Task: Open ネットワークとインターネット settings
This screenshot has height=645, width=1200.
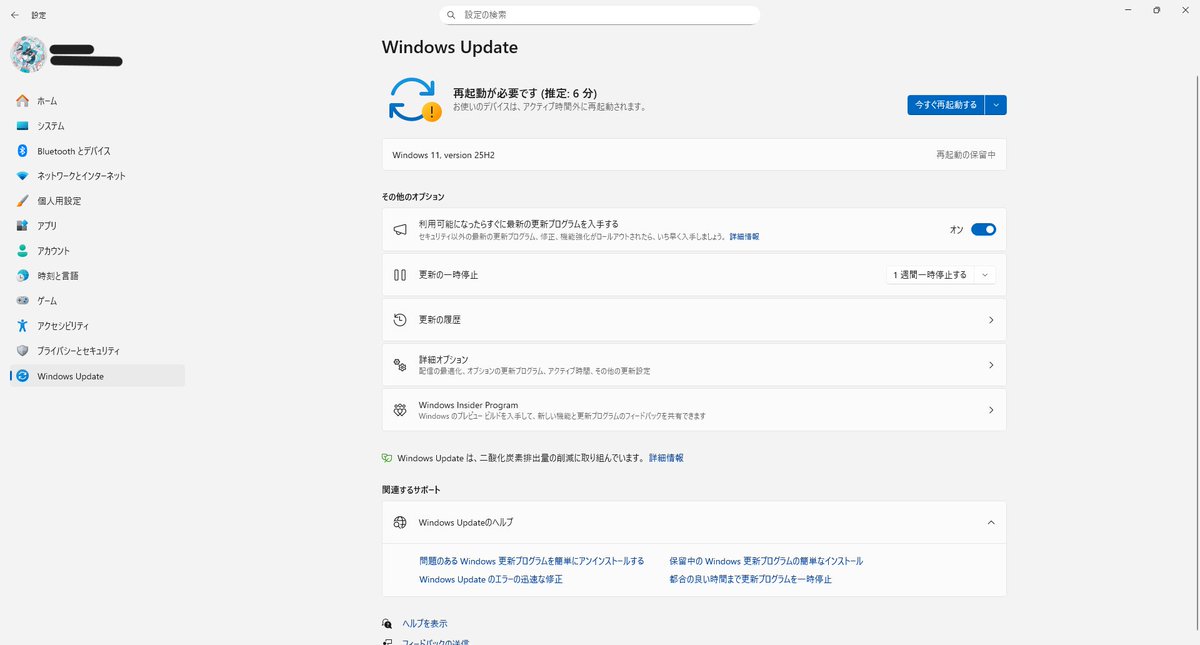Action: click(97, 176)
